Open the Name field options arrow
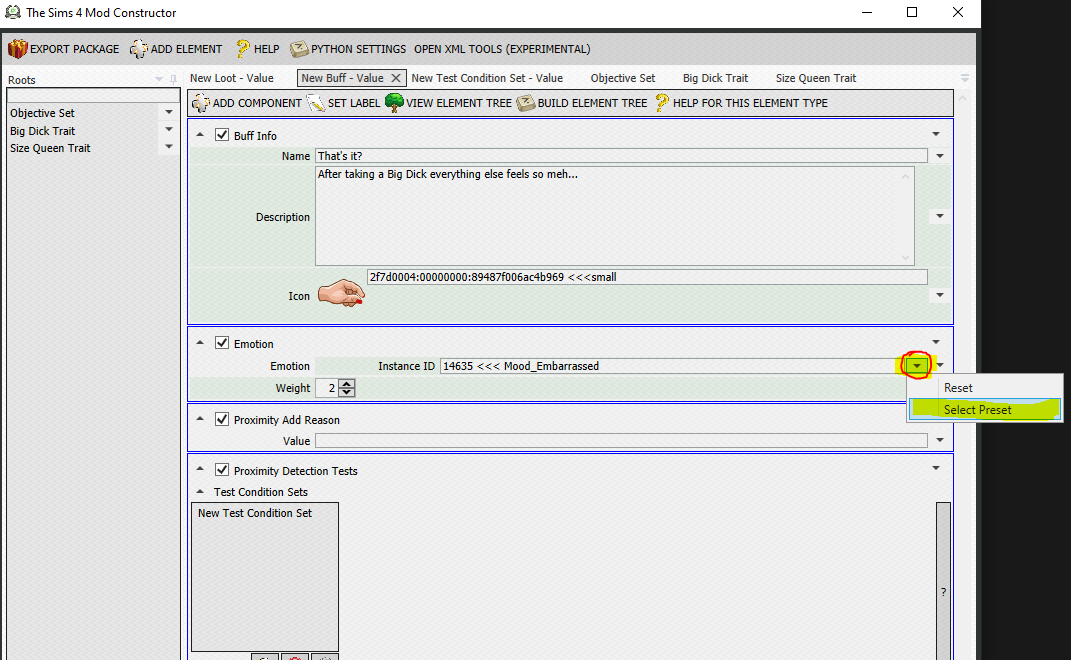Screen dimensions: 1071x660 click(940, 156)
